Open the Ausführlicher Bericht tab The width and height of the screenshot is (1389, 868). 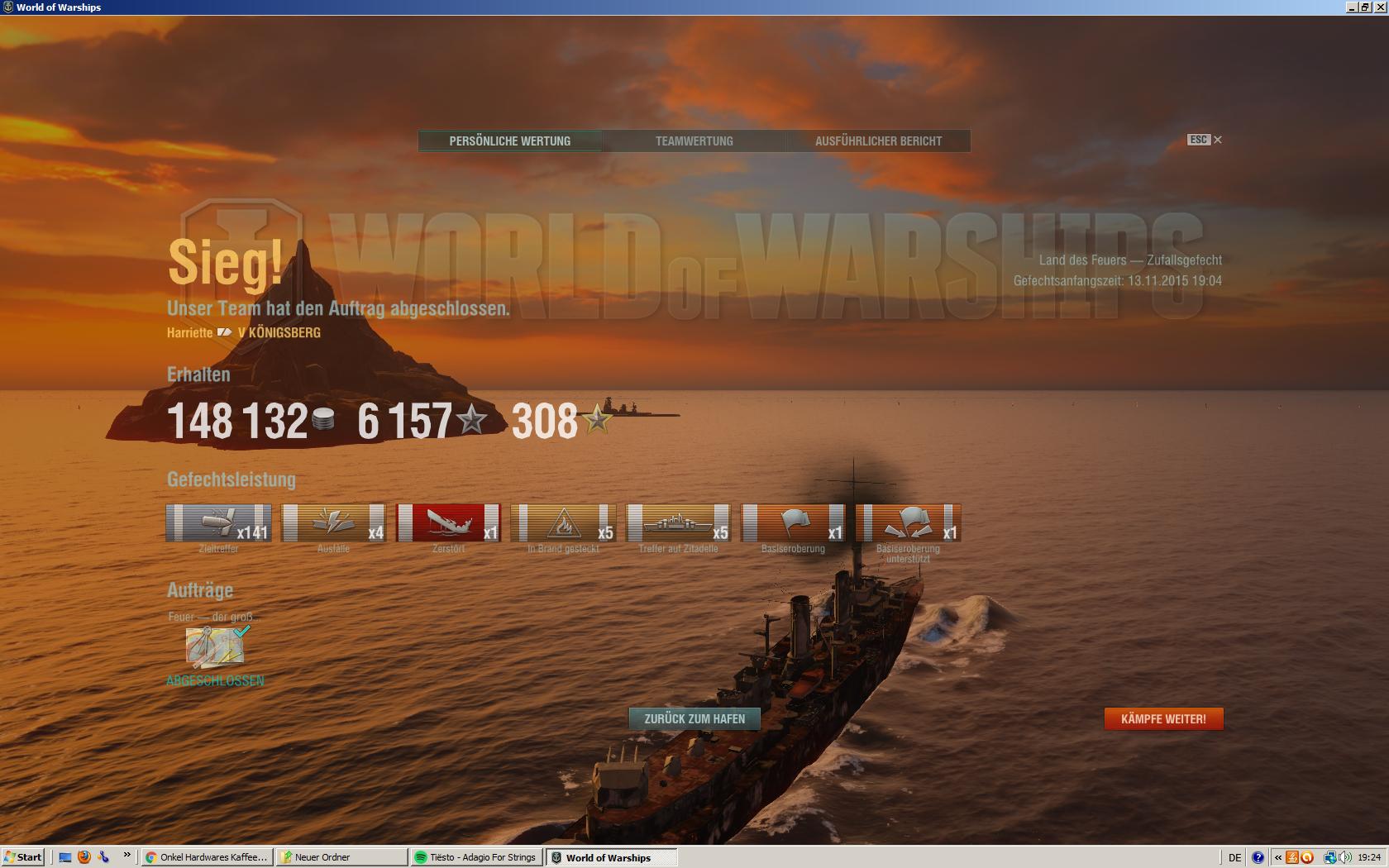click(x=878, y=141)
